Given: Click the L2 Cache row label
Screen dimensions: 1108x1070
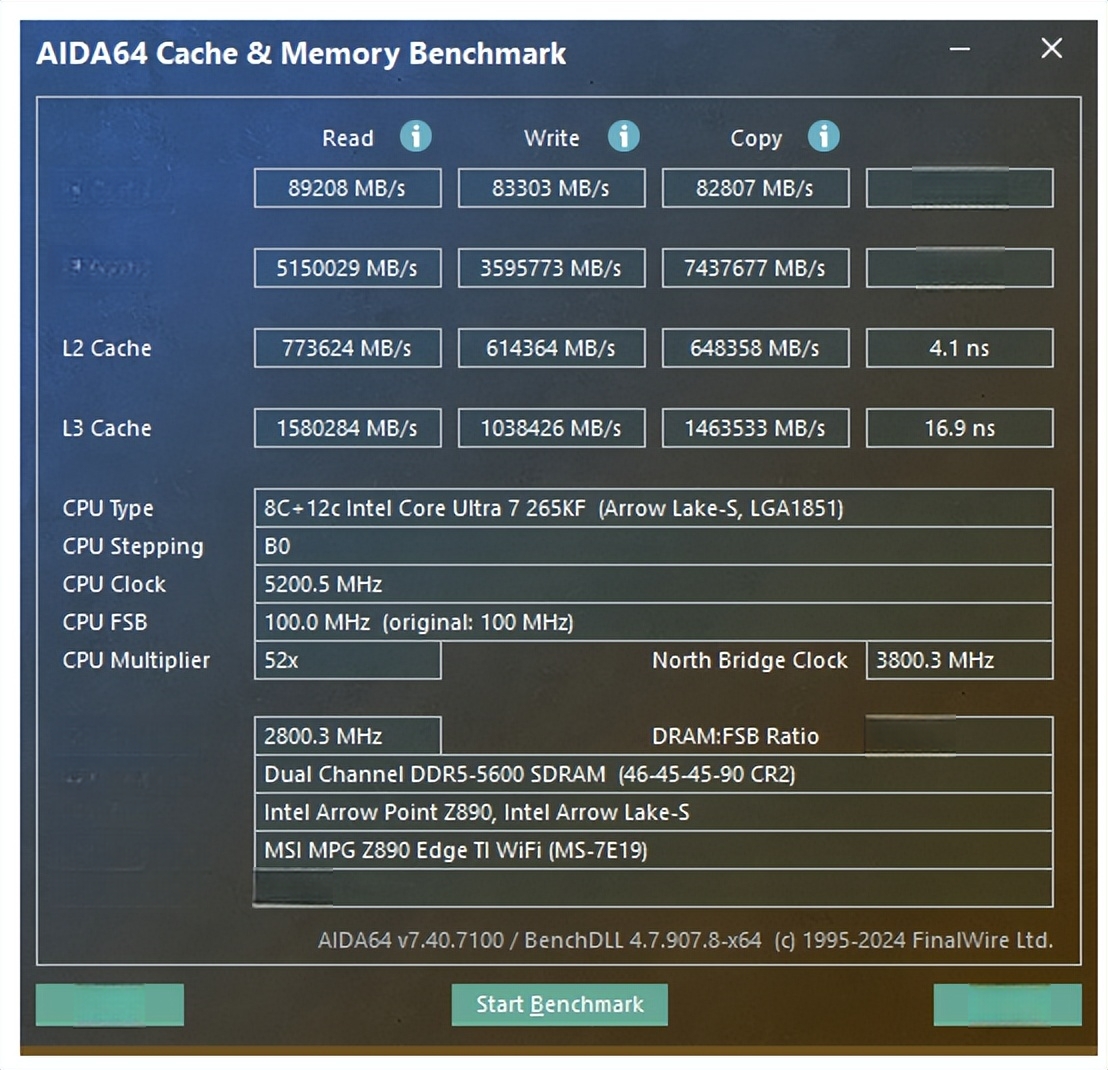Looking at the screenshot, I should (x=107, y=348).
